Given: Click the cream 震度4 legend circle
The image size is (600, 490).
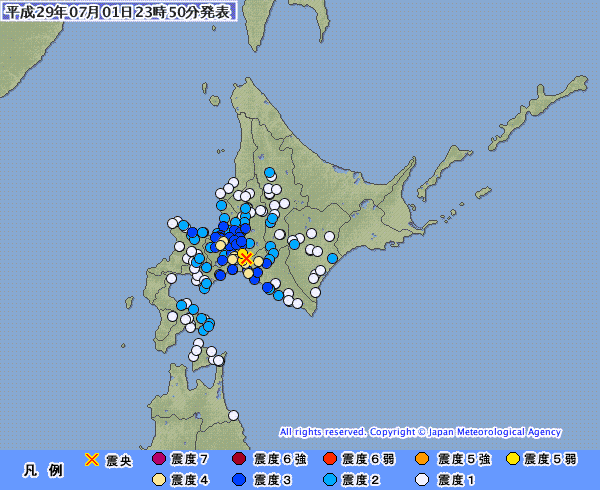Looking at the screenshot, I should (x=159, y=480).
